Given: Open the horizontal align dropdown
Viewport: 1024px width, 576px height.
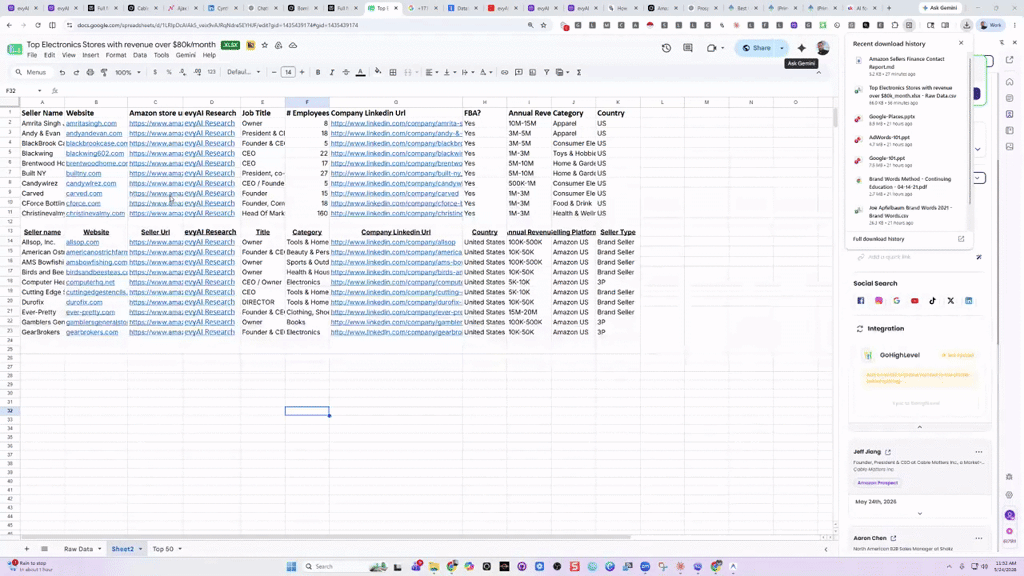Looking at the screenshot, I should click(x=431, y=72).
